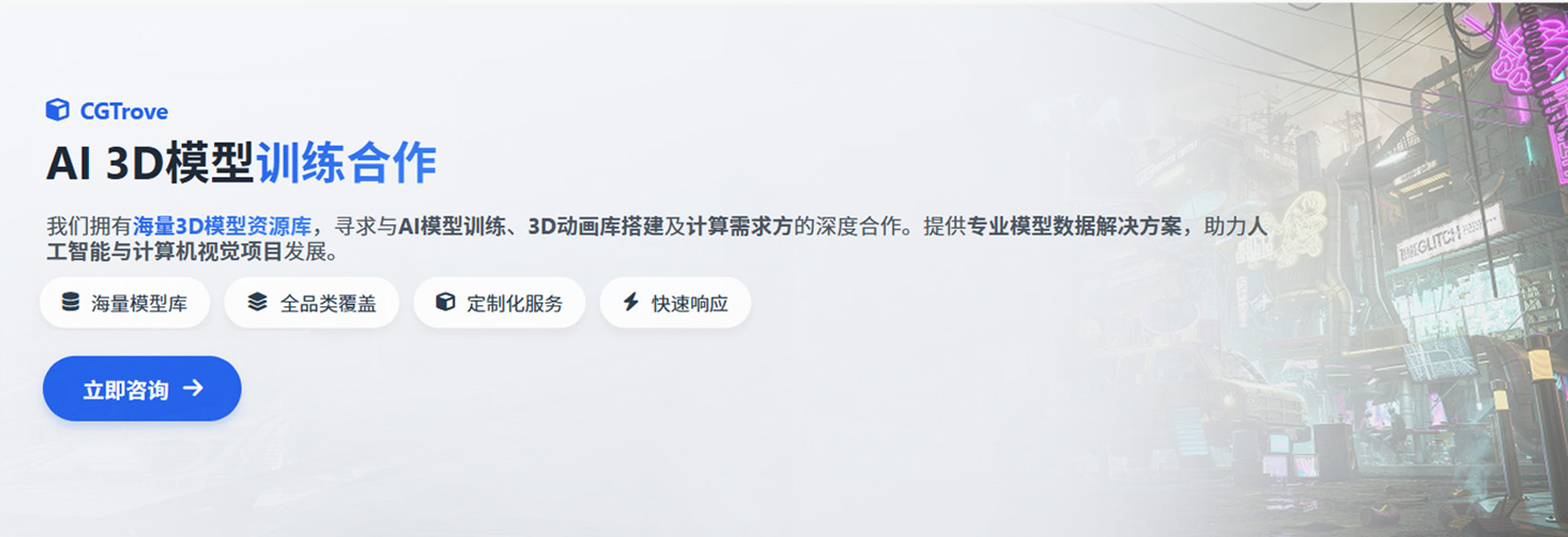Click the database icon beside 海量模型库
1568x537 pixels.
(x=70, y=302)
